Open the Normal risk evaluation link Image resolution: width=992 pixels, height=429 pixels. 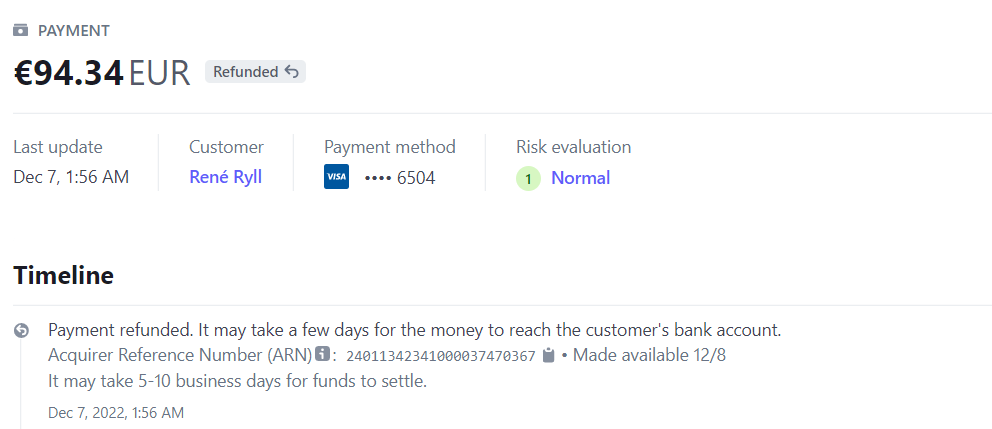tap(580, 178)
